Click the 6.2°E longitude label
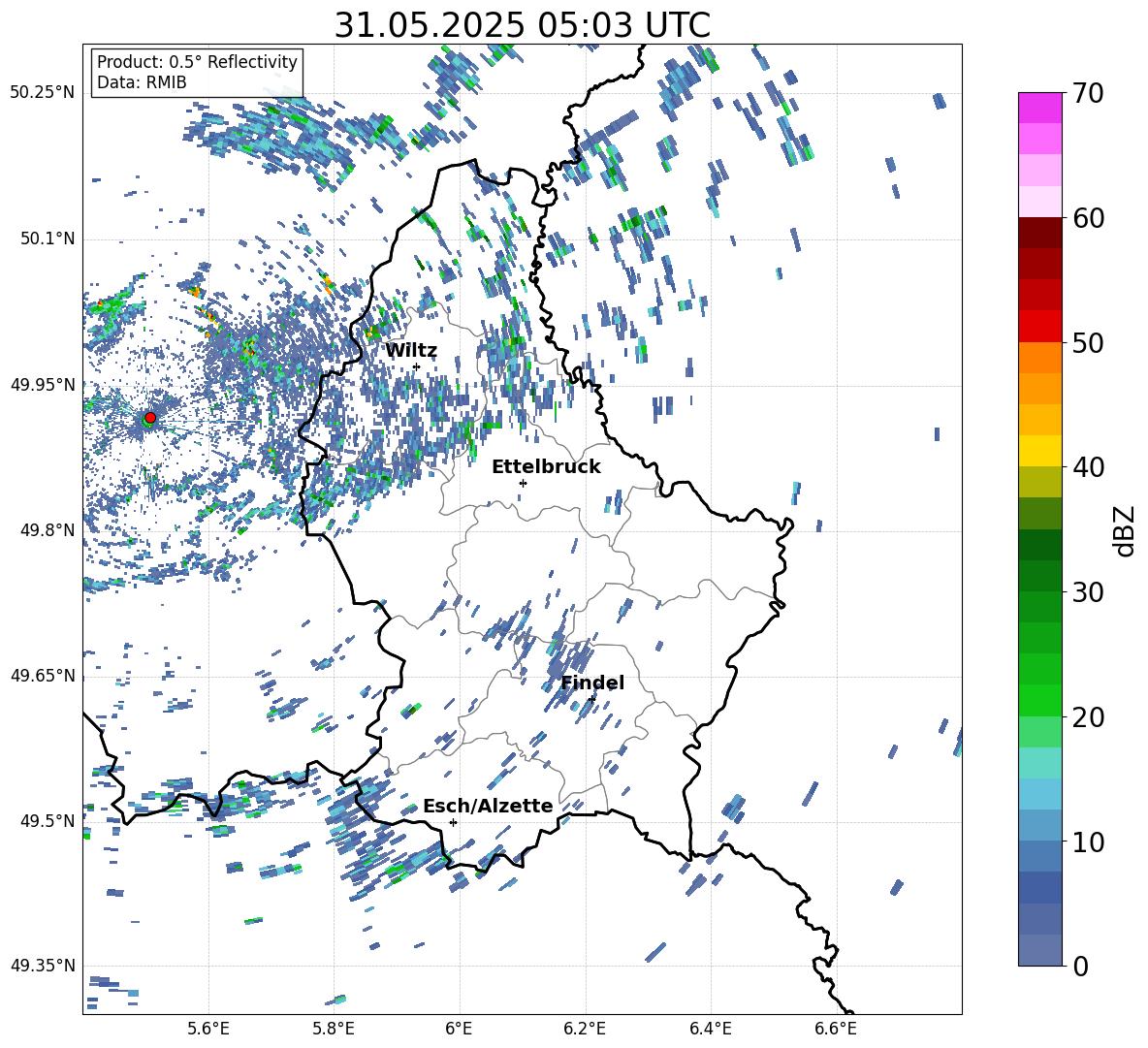Screen dimensions: 1148x1048 585,1029
